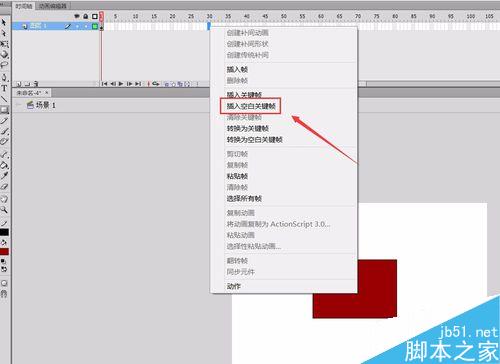The height and width of the screenshot is (364, 500).
Task: Switch to the 时间轴 tab
Action: click(24, 6)
